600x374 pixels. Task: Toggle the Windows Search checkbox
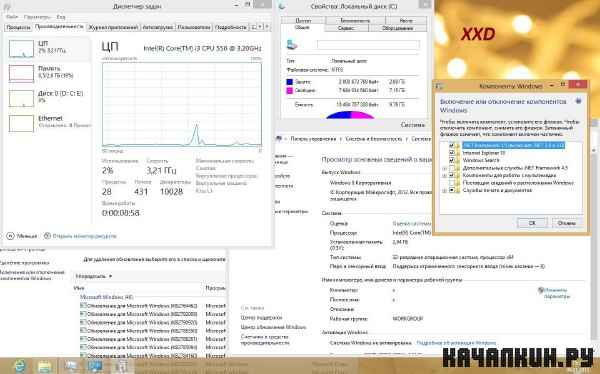click(x=452, y=160)
